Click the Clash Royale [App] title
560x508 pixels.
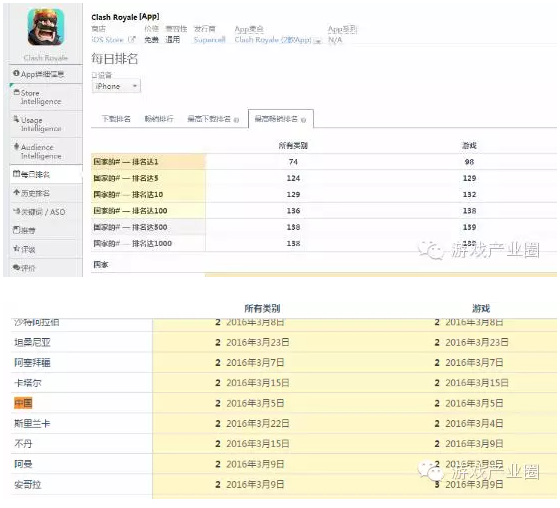pos(125,17)
